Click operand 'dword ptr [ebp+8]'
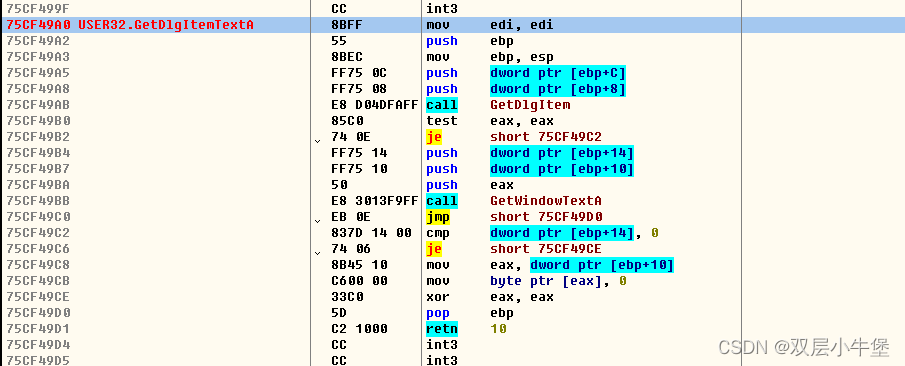Screen dimensions: 905x366 click(x=558, y=89)
